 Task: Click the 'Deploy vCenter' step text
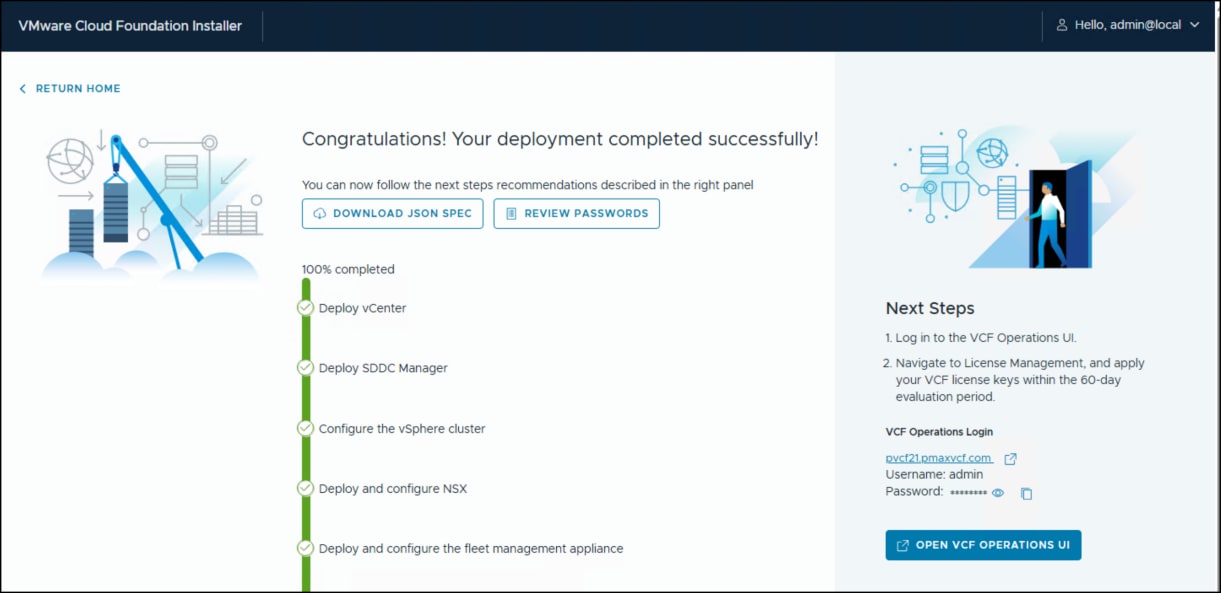pyautogui.click(x=362, y=309)
